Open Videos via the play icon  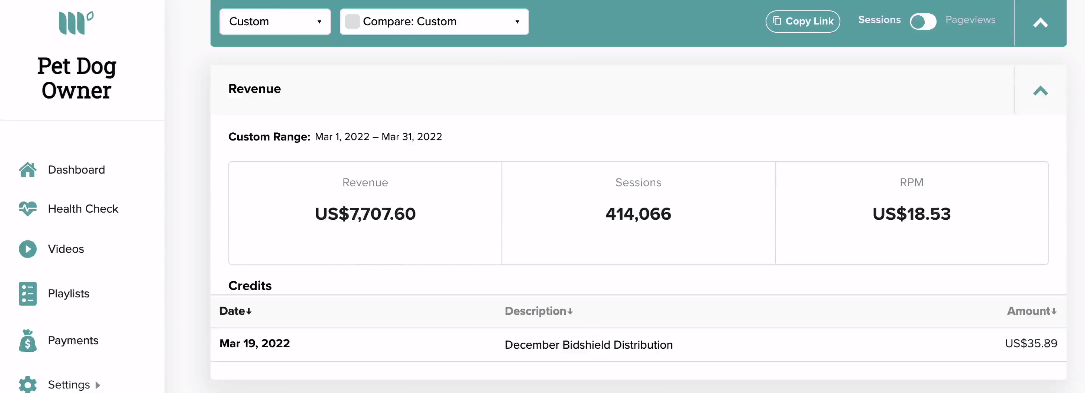[x=28, y=249]
